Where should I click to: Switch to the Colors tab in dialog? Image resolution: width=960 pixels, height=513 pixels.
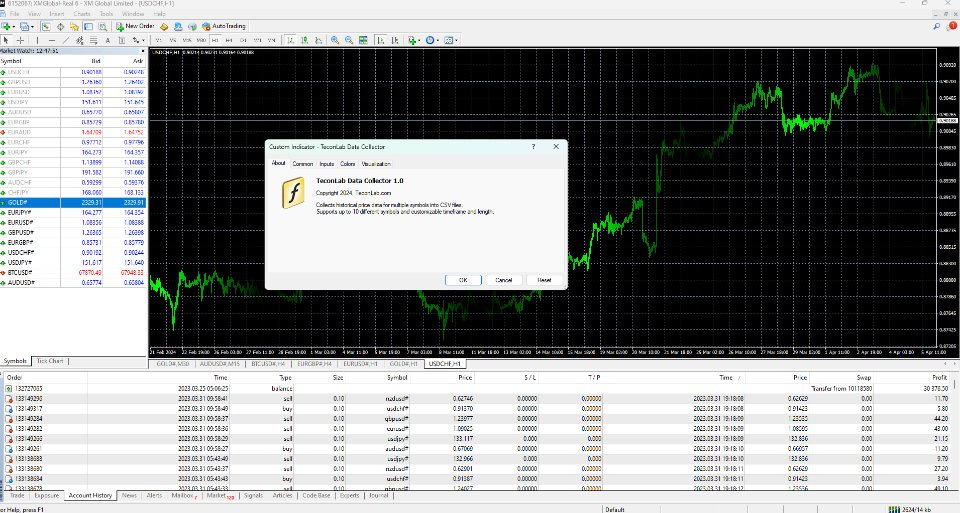coord(347,164)
